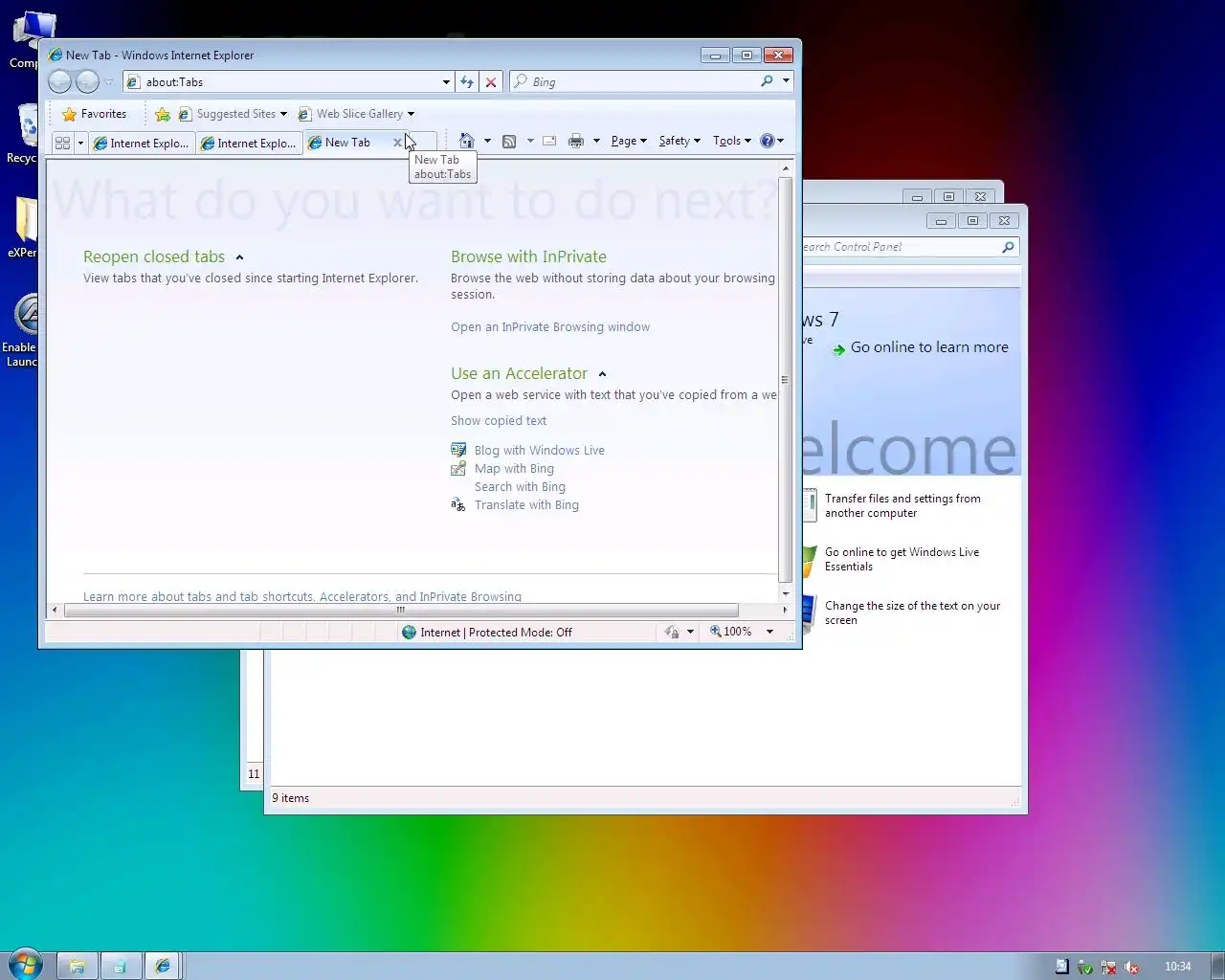Screen dimensions: 1225x980
Task: Click the RSS Feeds icon in the command bar
Action: (x=509, y=141)
